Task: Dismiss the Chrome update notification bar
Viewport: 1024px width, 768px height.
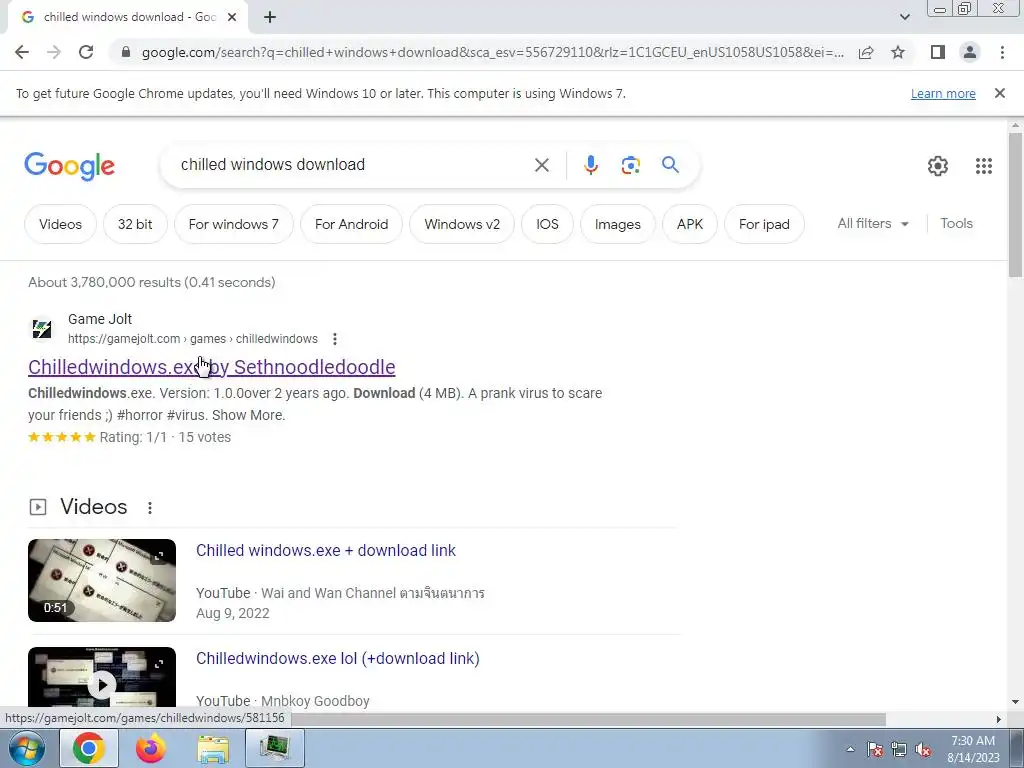Action: click(x=1000, y=93)
